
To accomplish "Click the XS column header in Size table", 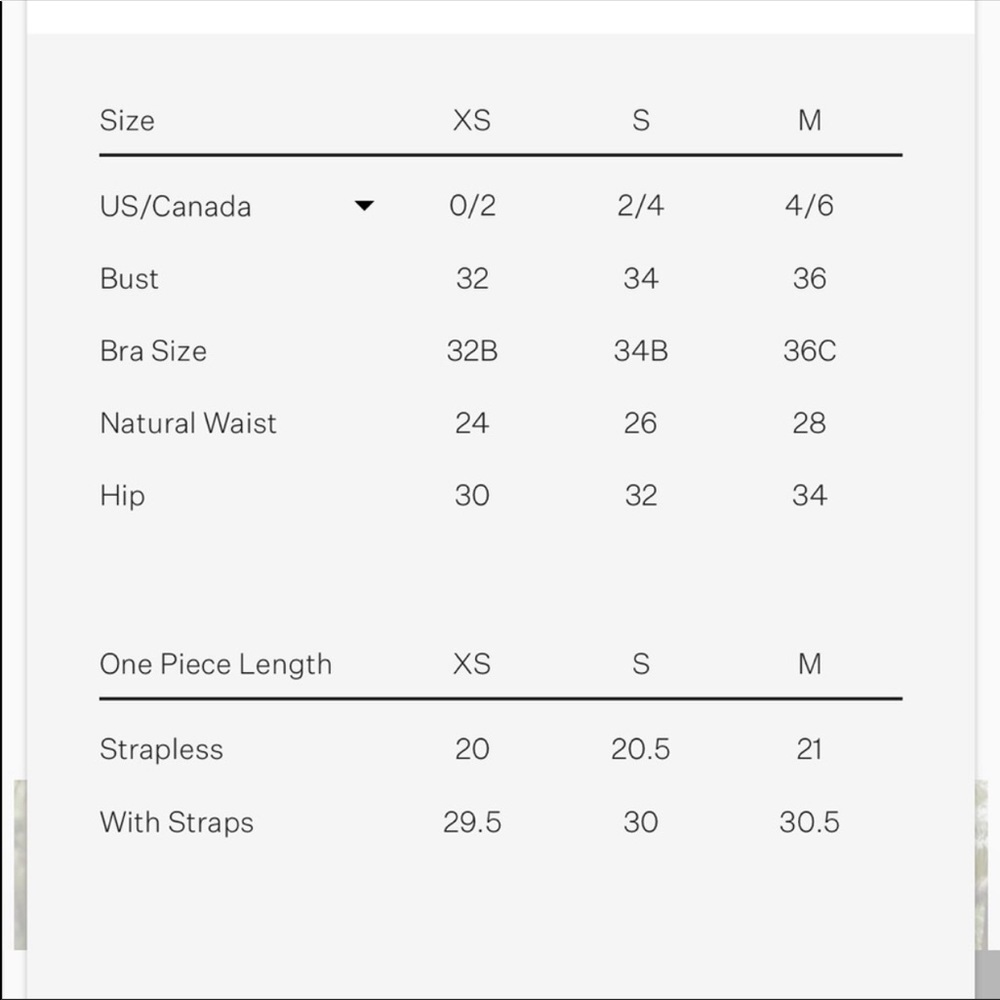I will 472,120.
